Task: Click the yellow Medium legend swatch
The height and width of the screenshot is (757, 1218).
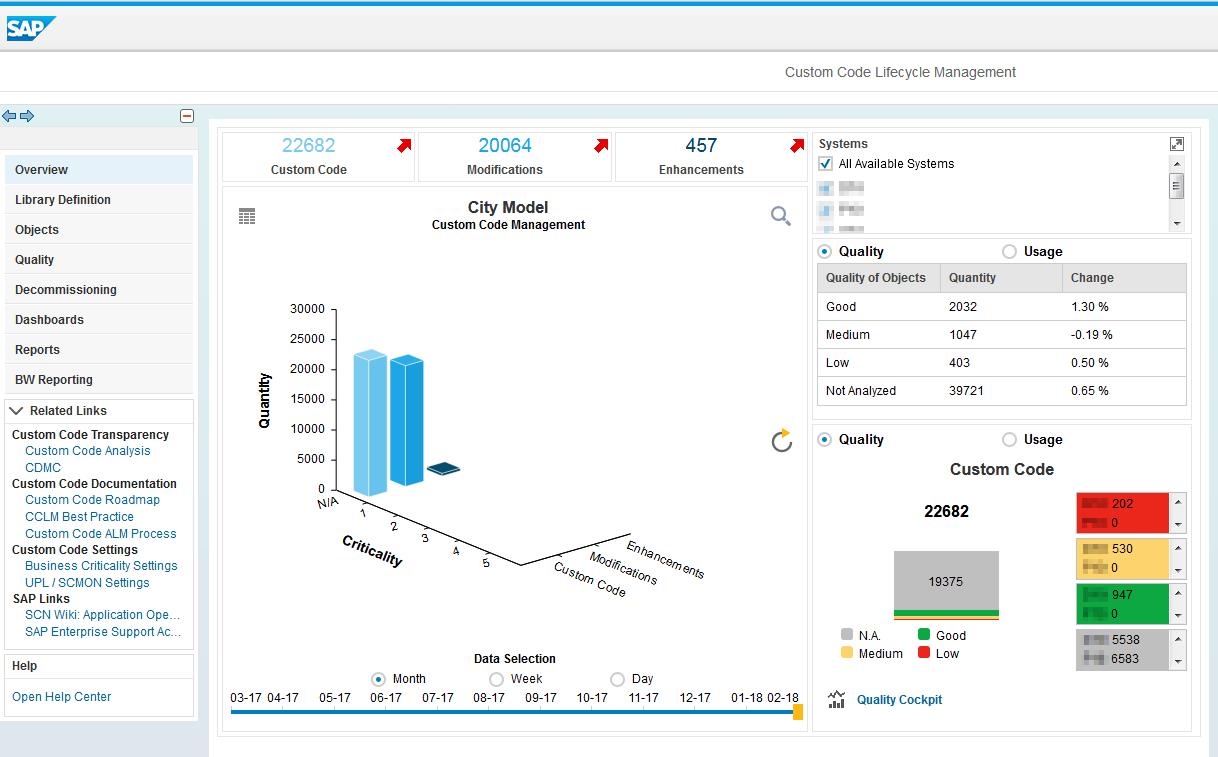Action: (847, 654)
